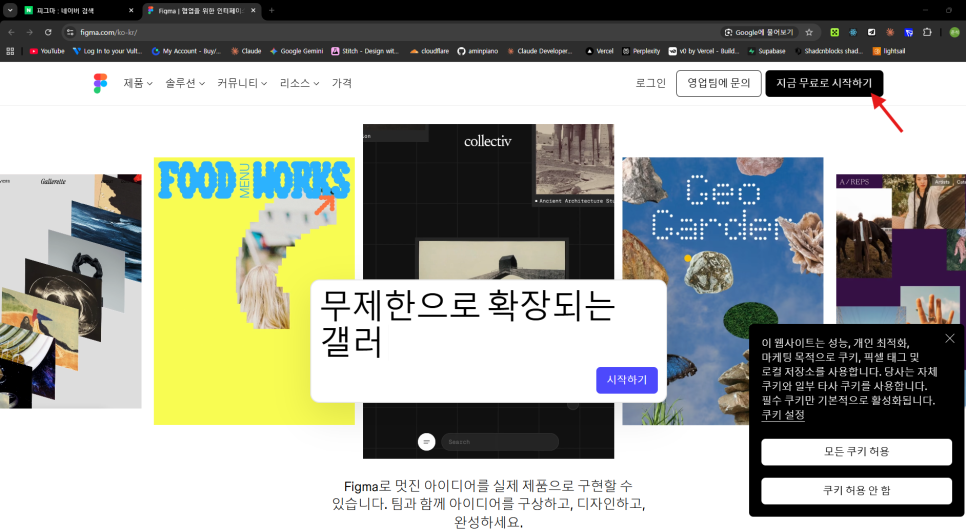Open the My Account - Buy bookmark
This screenshot has height=529, width=966.
click(187, 51)
